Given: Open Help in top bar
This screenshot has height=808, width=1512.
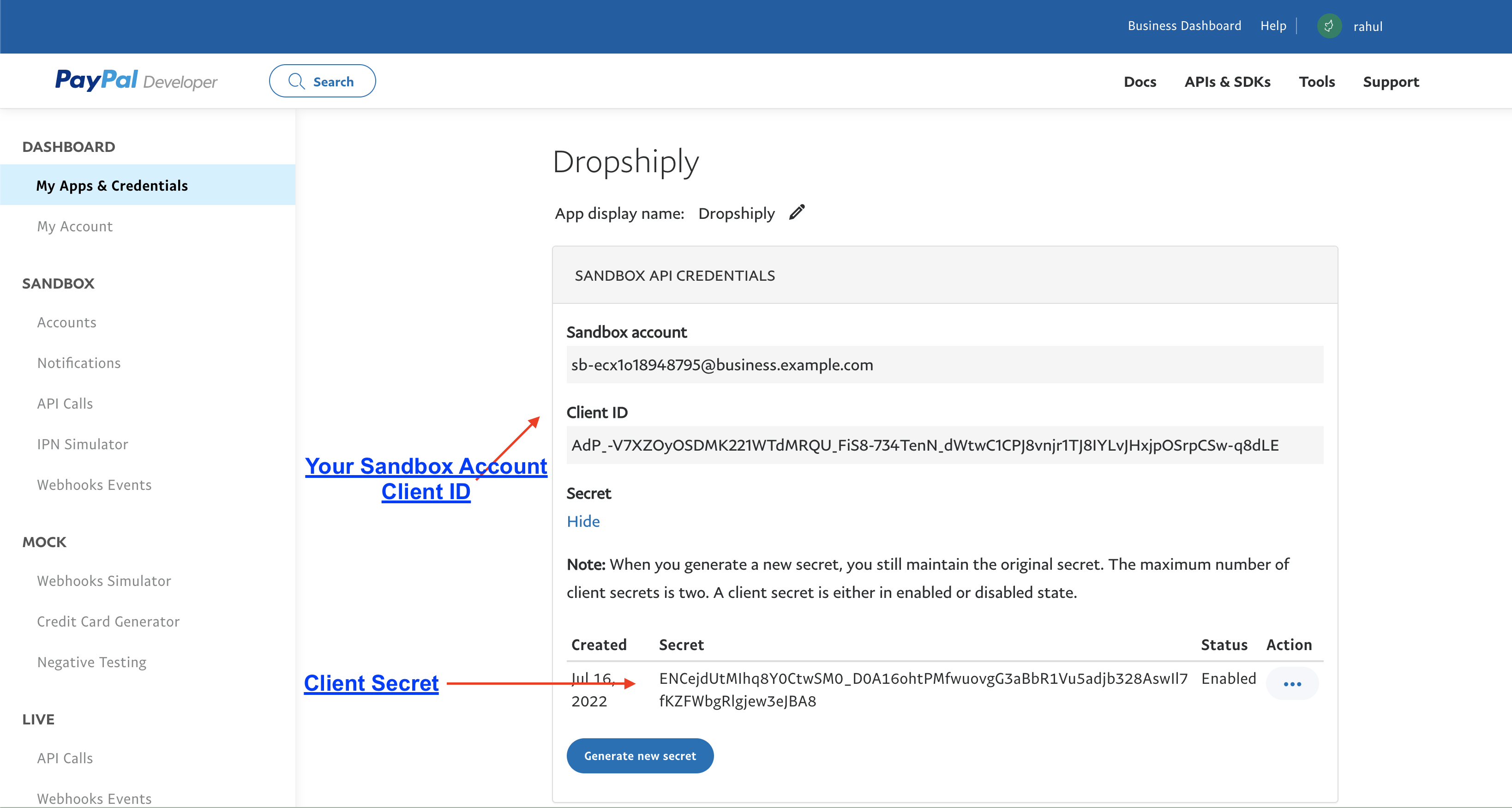Looking at the screenshot, I should click(1272, 26).
